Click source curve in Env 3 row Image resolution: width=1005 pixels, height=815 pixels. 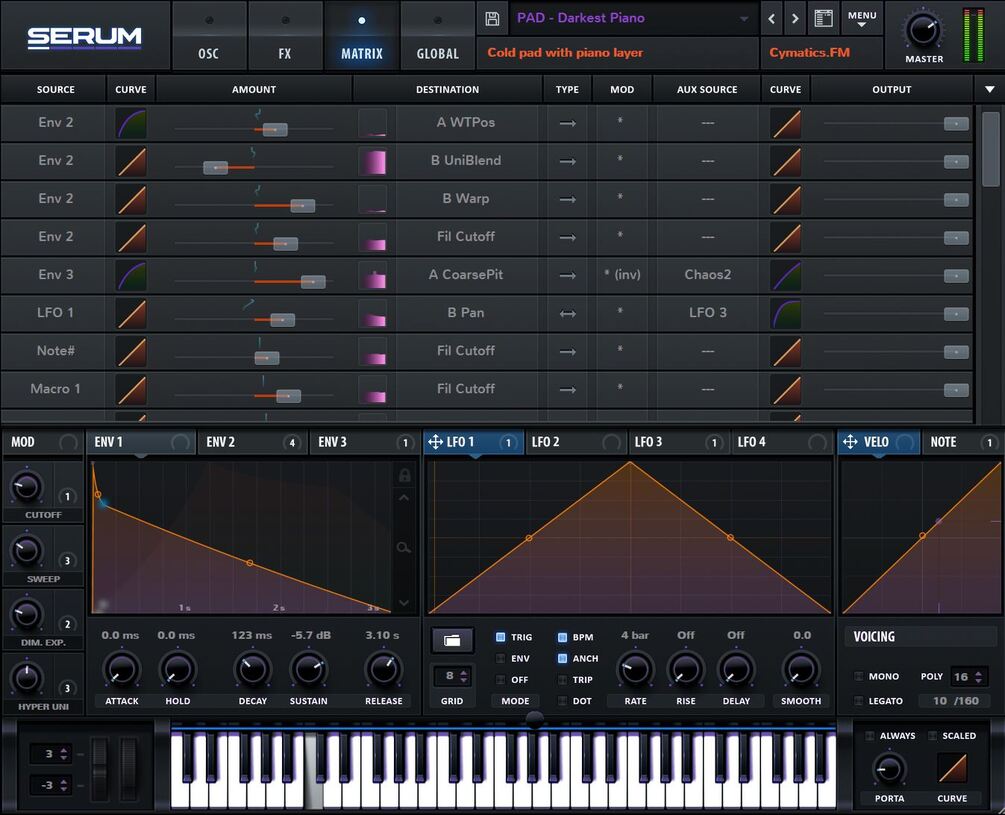(131, 276)
